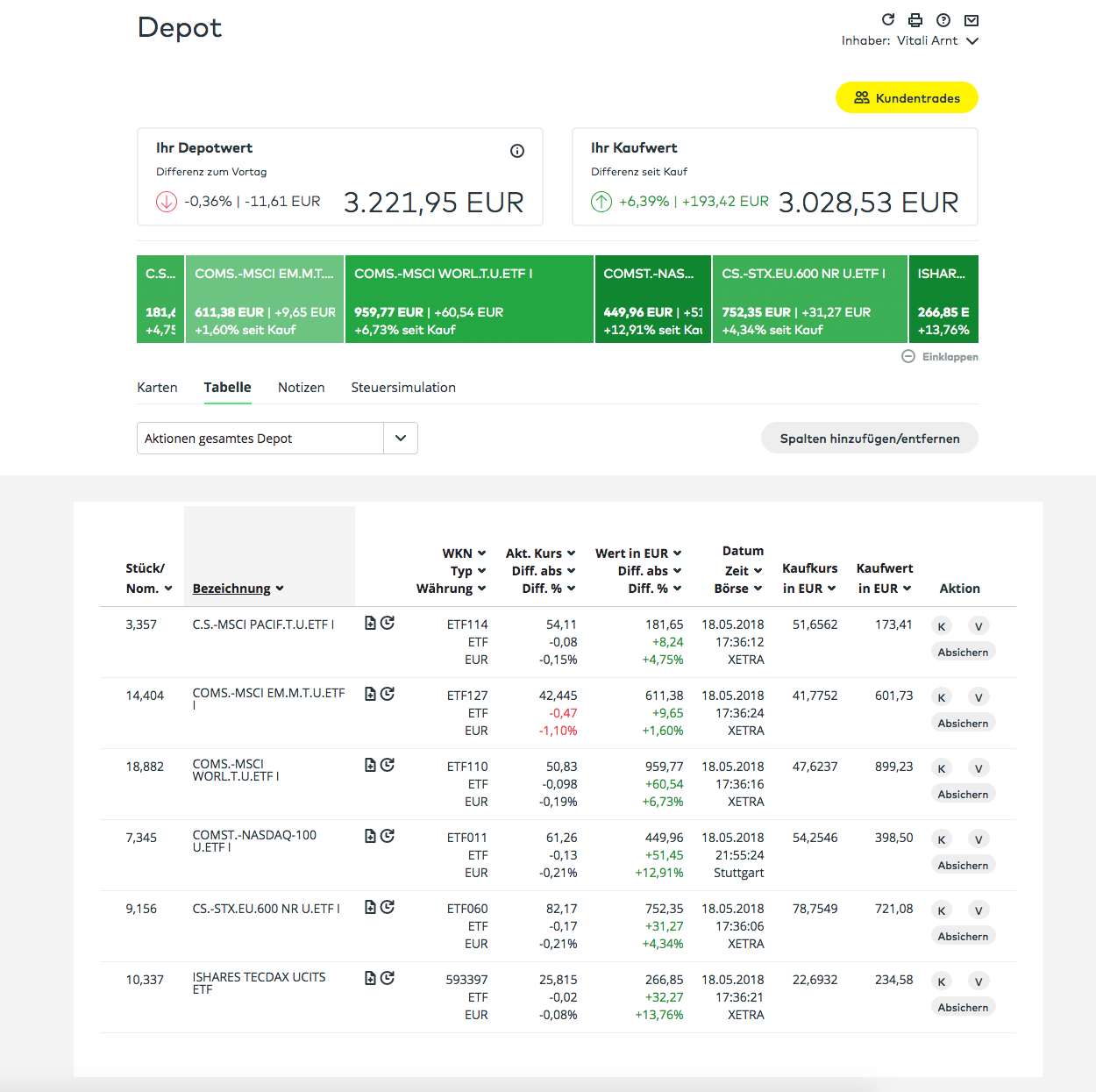Click the 3.028,53 EUR purchase value
1096x1092 pixels.
[x=868, y=203]
